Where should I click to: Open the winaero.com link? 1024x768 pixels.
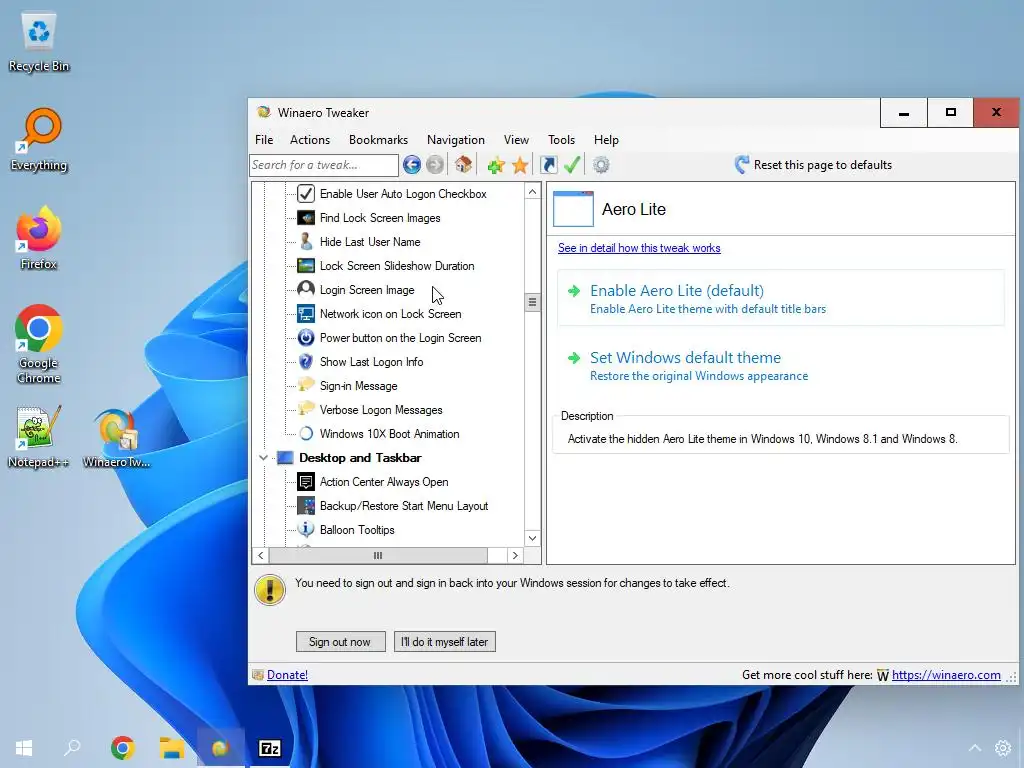click(946, 675)
